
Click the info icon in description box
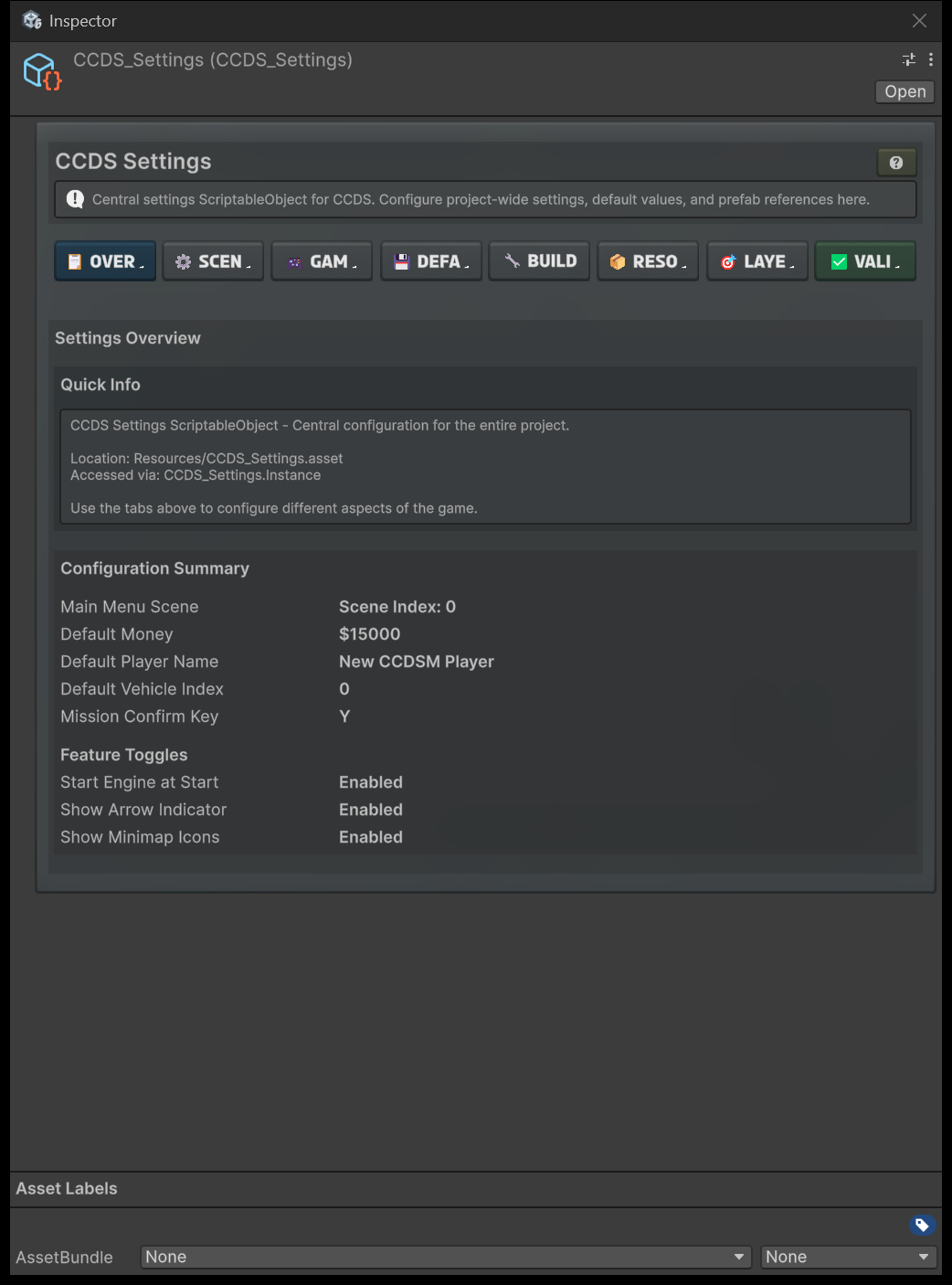pyautogui.click(x=75, y=199)
